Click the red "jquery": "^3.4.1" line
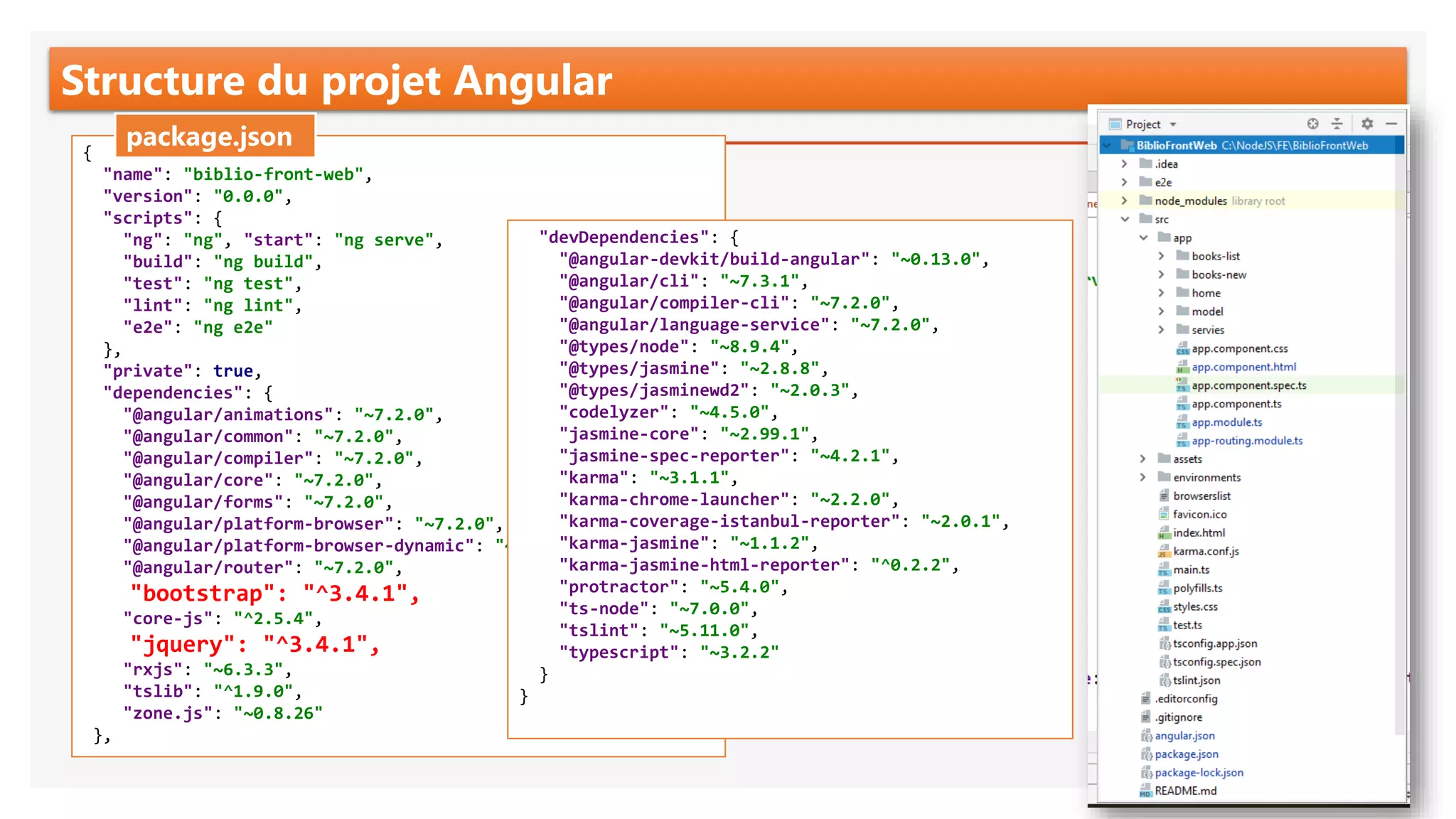Viewport: 1456px width, 819px height. tap(255, 644)
